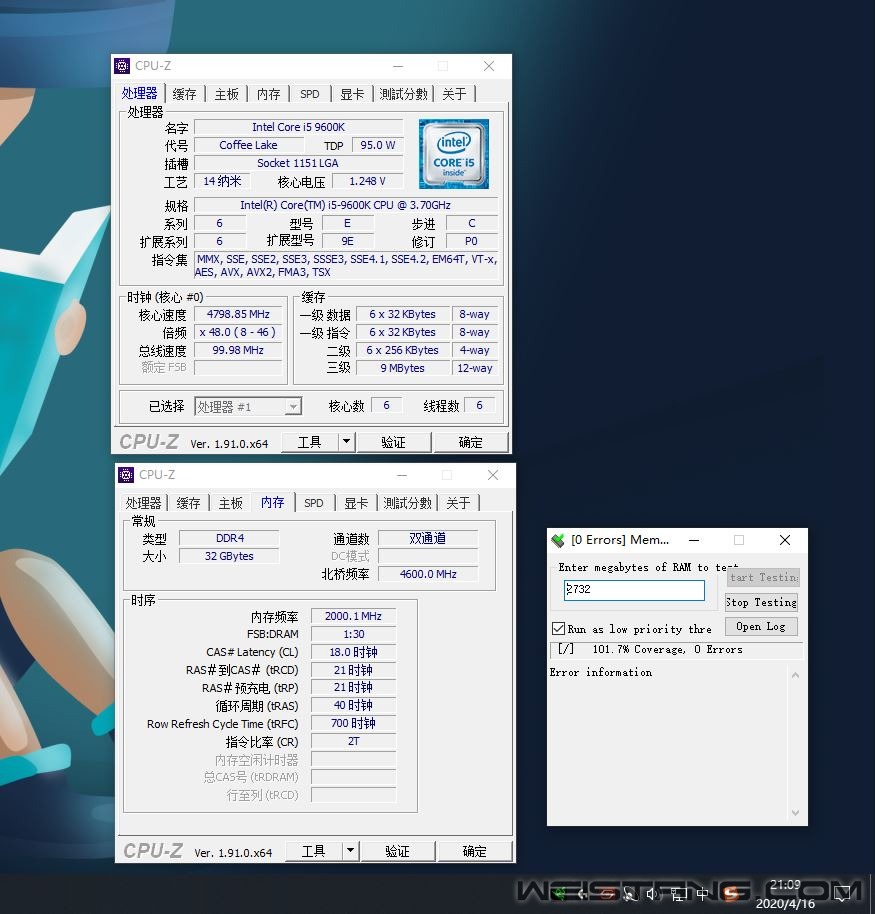This screenshot has width=875, height=914.
Task: Click the 101.7% Coverage progress bar
Action: pos(676,651)
